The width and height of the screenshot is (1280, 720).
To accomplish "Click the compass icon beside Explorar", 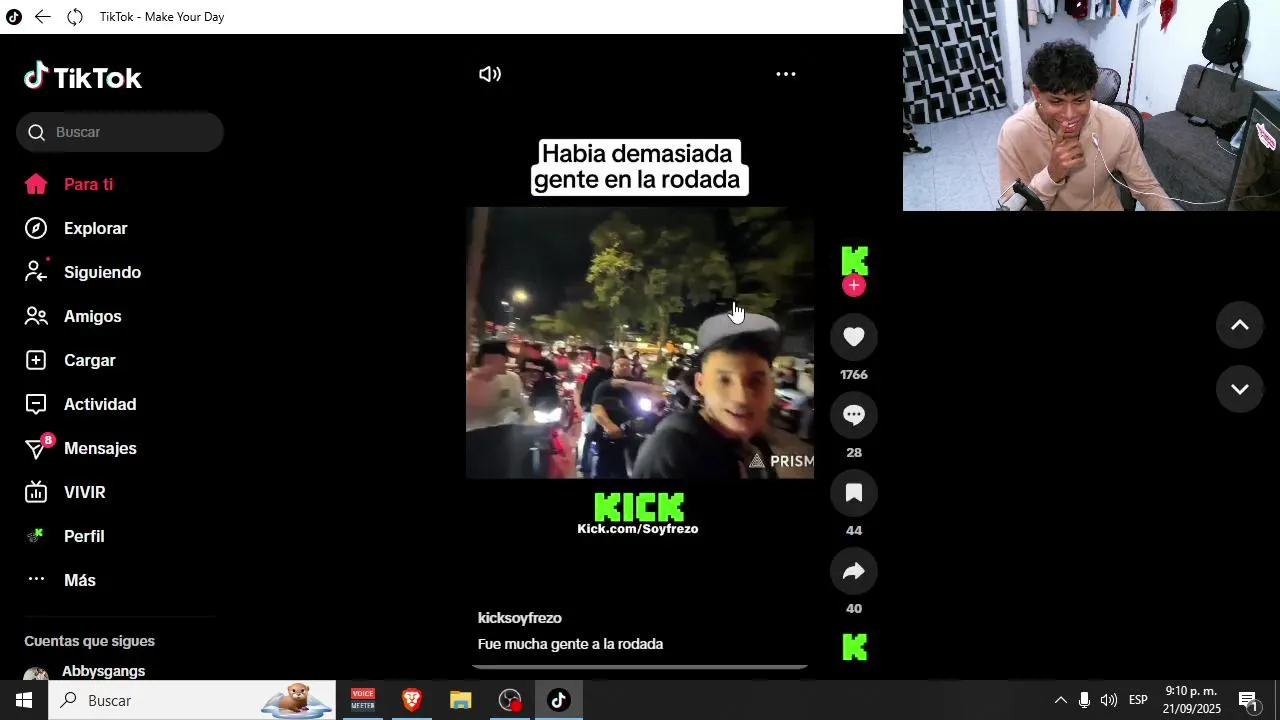I will click(x=36, y=228).
